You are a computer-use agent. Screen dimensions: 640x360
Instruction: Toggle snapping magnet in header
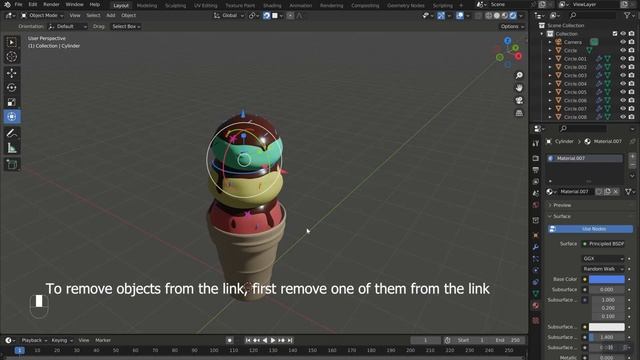coord(266,16)
